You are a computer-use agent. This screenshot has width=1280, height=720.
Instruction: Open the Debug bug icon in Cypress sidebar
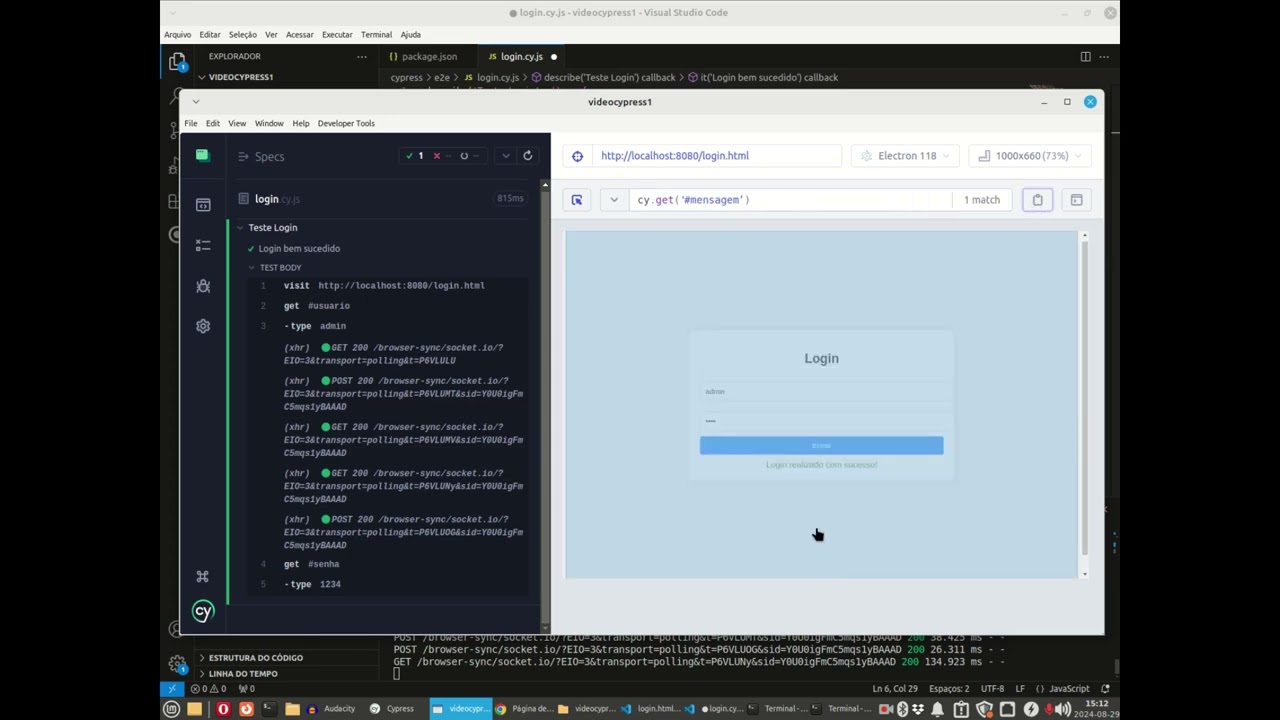[203, 286]
